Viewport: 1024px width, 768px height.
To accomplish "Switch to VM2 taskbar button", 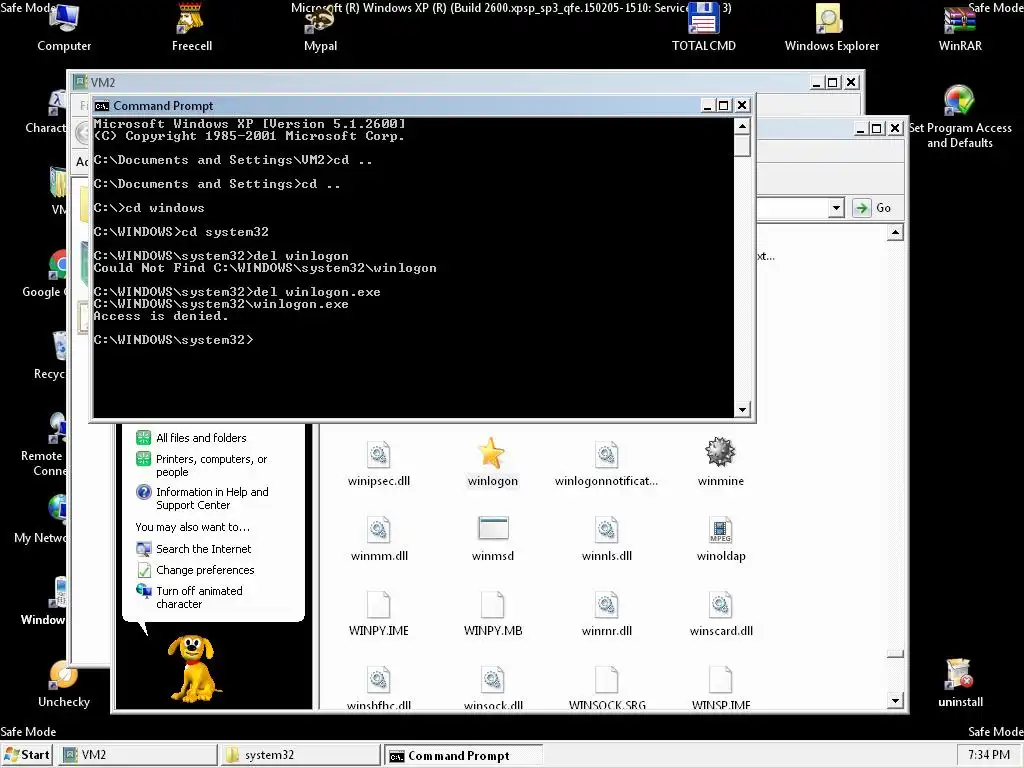I will 138,755.
